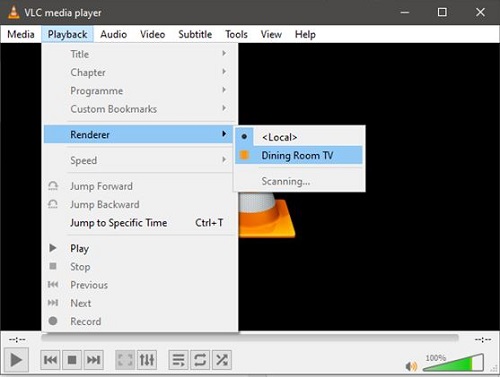Expand the Title submenu arrow

point(224,53)
